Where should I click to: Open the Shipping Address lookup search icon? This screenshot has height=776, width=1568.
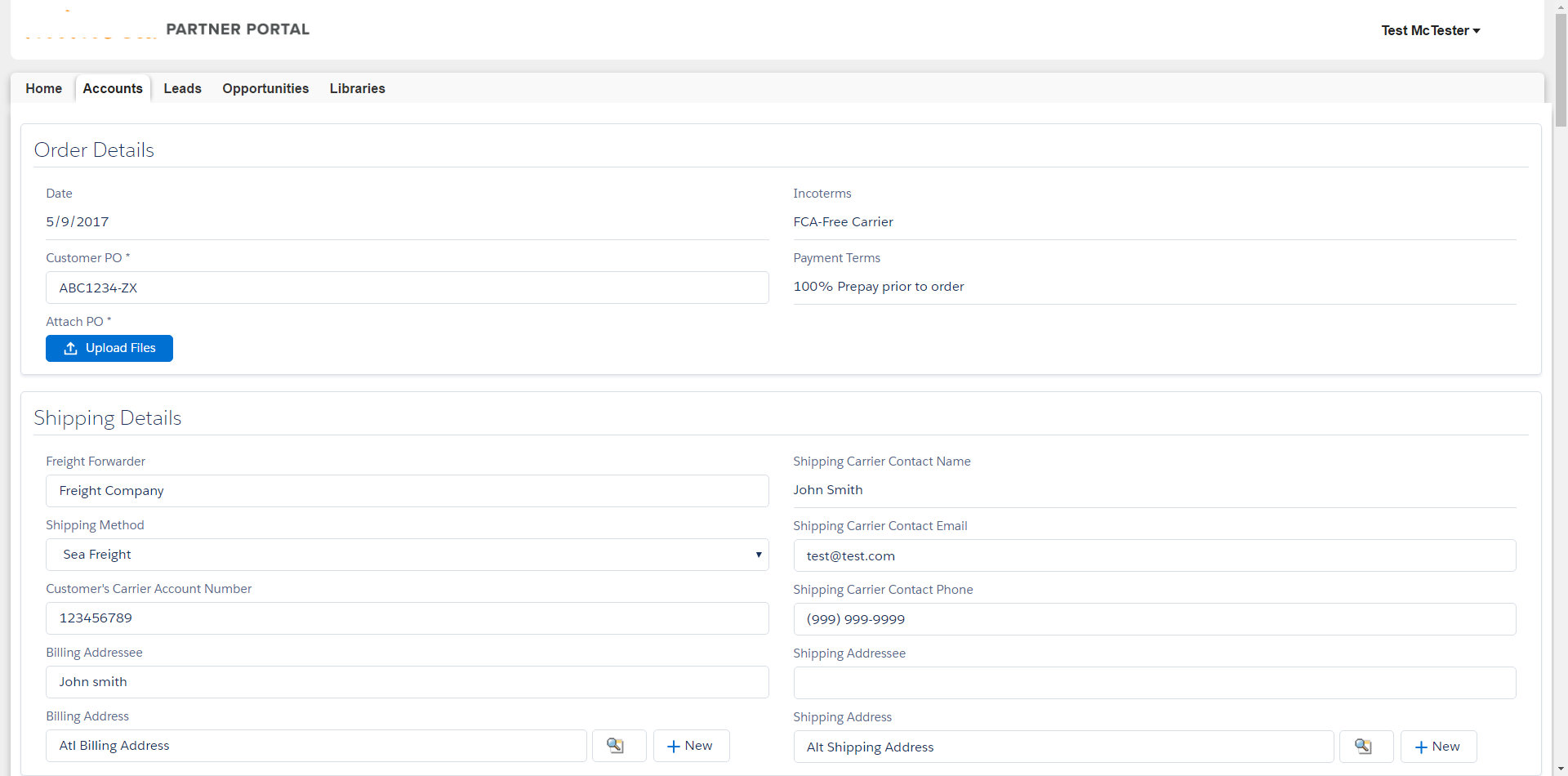click(1366, 747)
